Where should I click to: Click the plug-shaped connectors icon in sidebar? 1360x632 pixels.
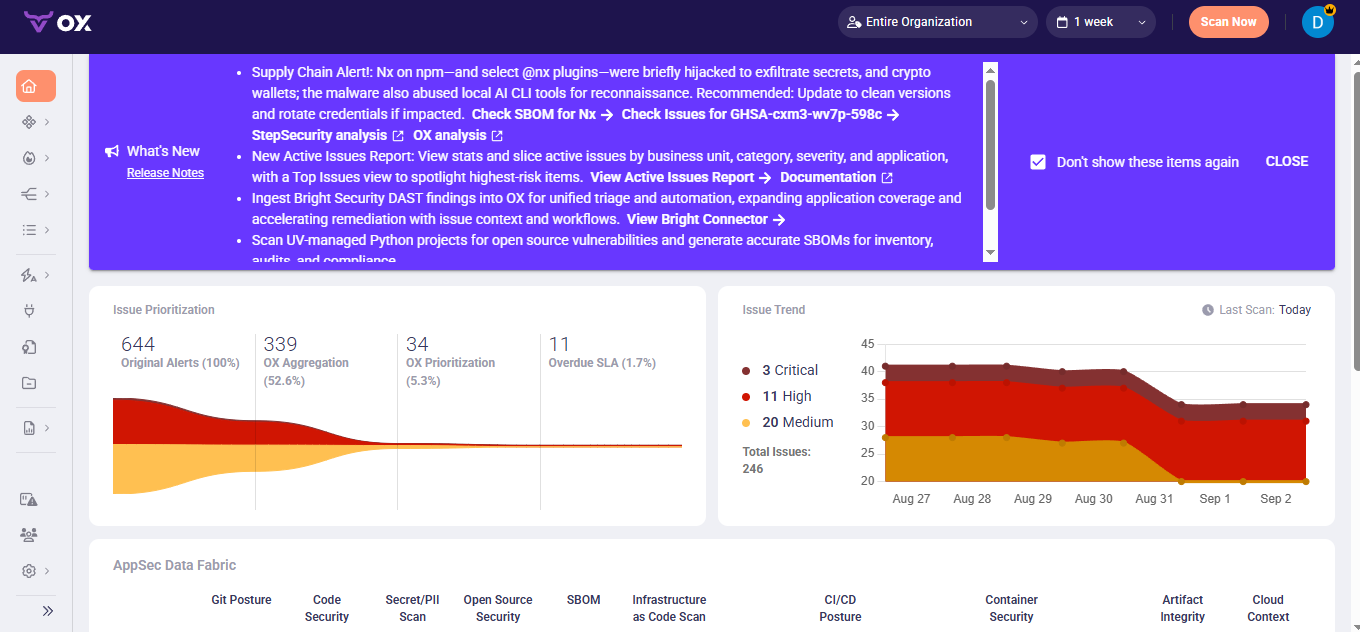click(29, 310)
